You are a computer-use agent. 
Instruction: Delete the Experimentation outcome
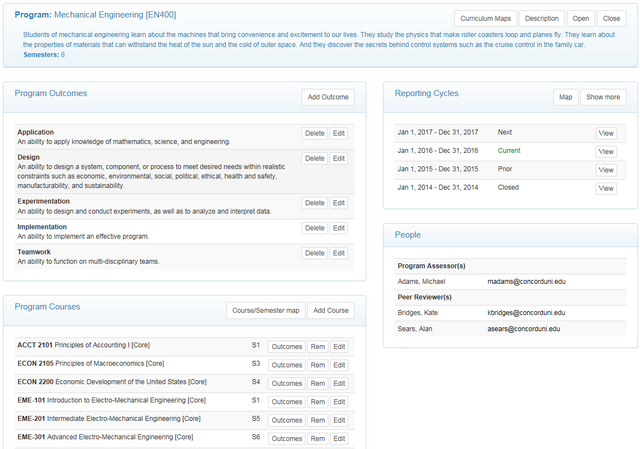[314, 203]
